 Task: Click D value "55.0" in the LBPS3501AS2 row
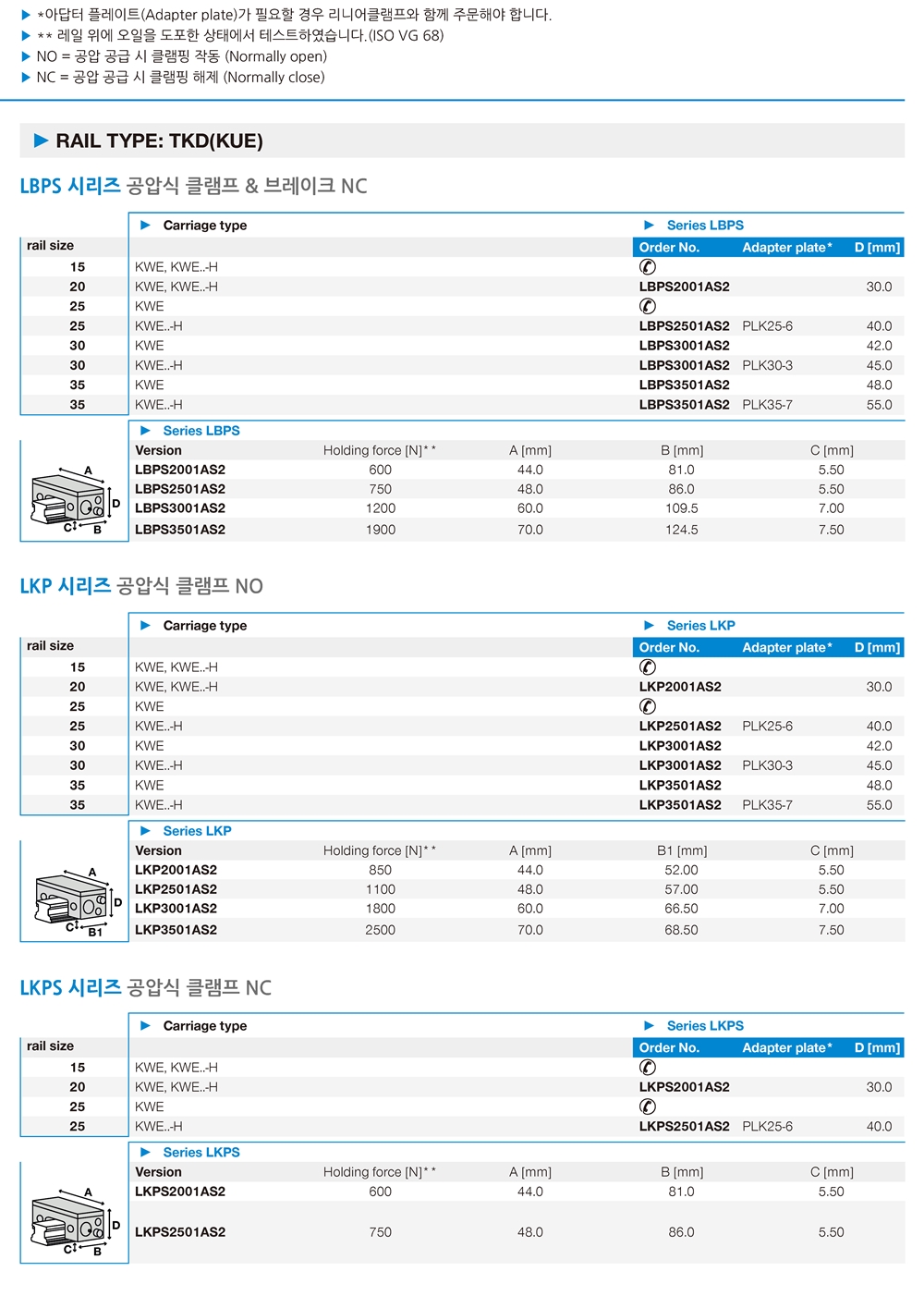click(880, 405)
